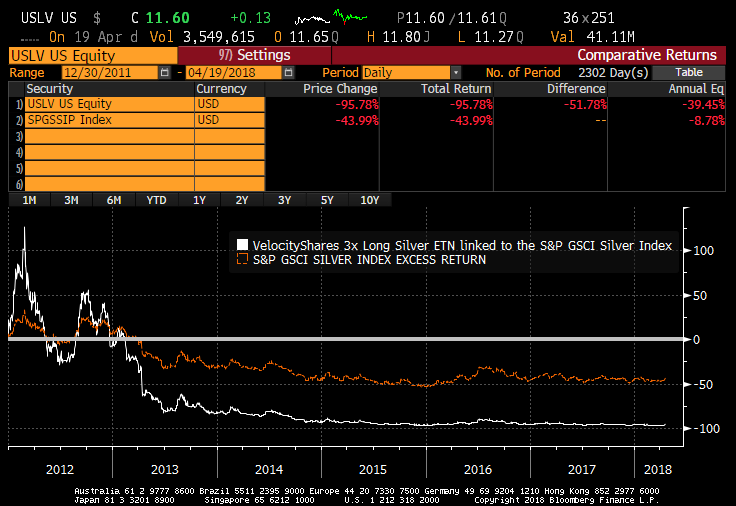Select the 3M range tab
736x506 pixels.
pos(71,200)
